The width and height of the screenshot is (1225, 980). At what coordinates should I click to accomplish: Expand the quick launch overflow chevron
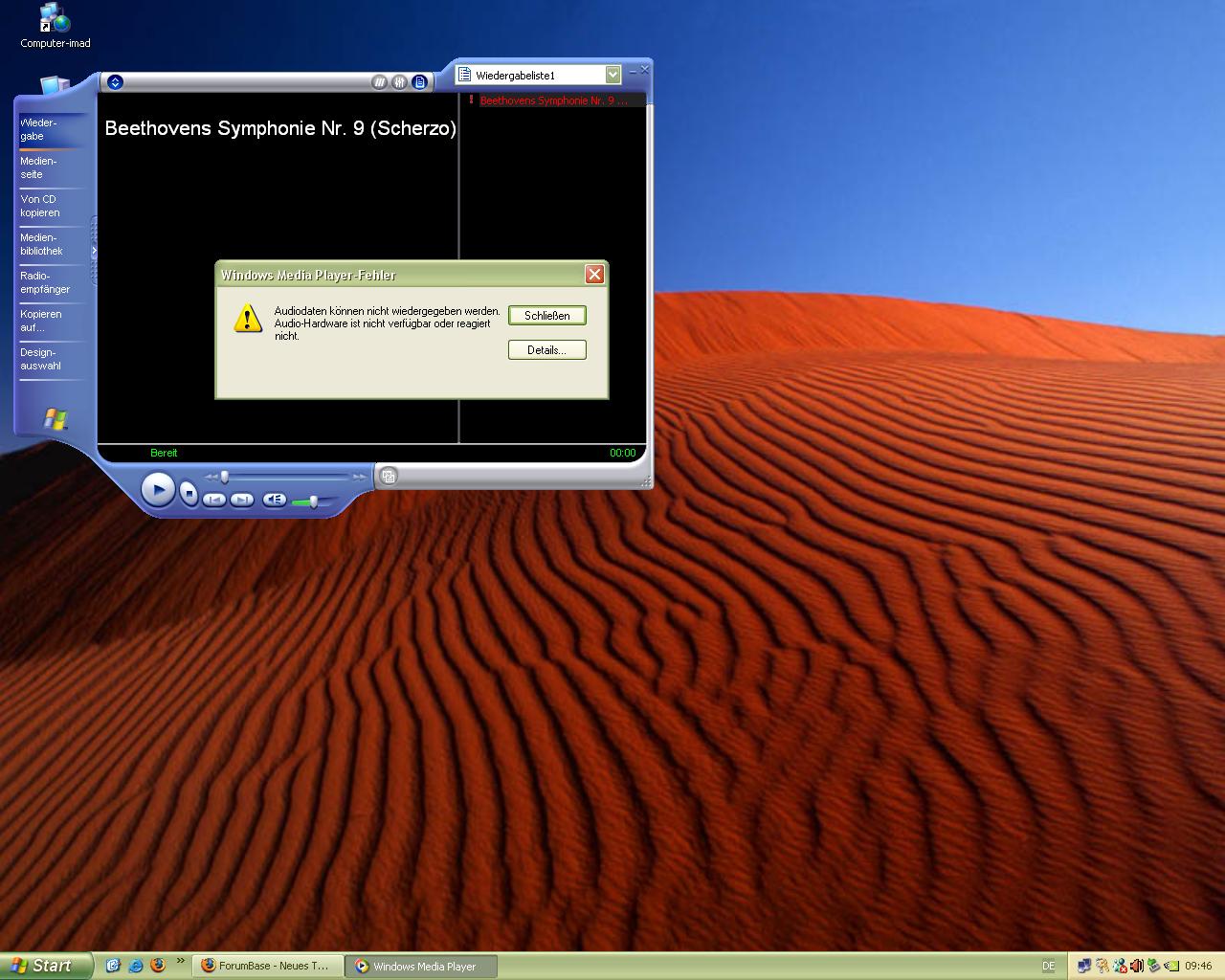tap(180, 962)
